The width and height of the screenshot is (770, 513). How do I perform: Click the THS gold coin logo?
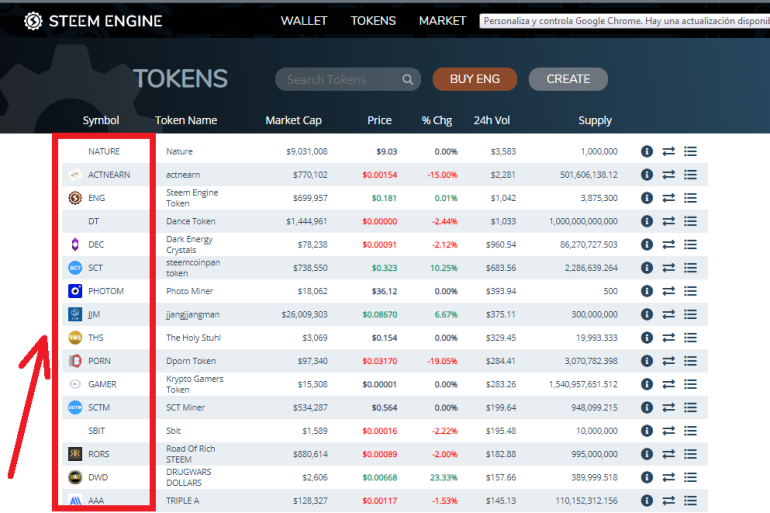click(75, 338)
